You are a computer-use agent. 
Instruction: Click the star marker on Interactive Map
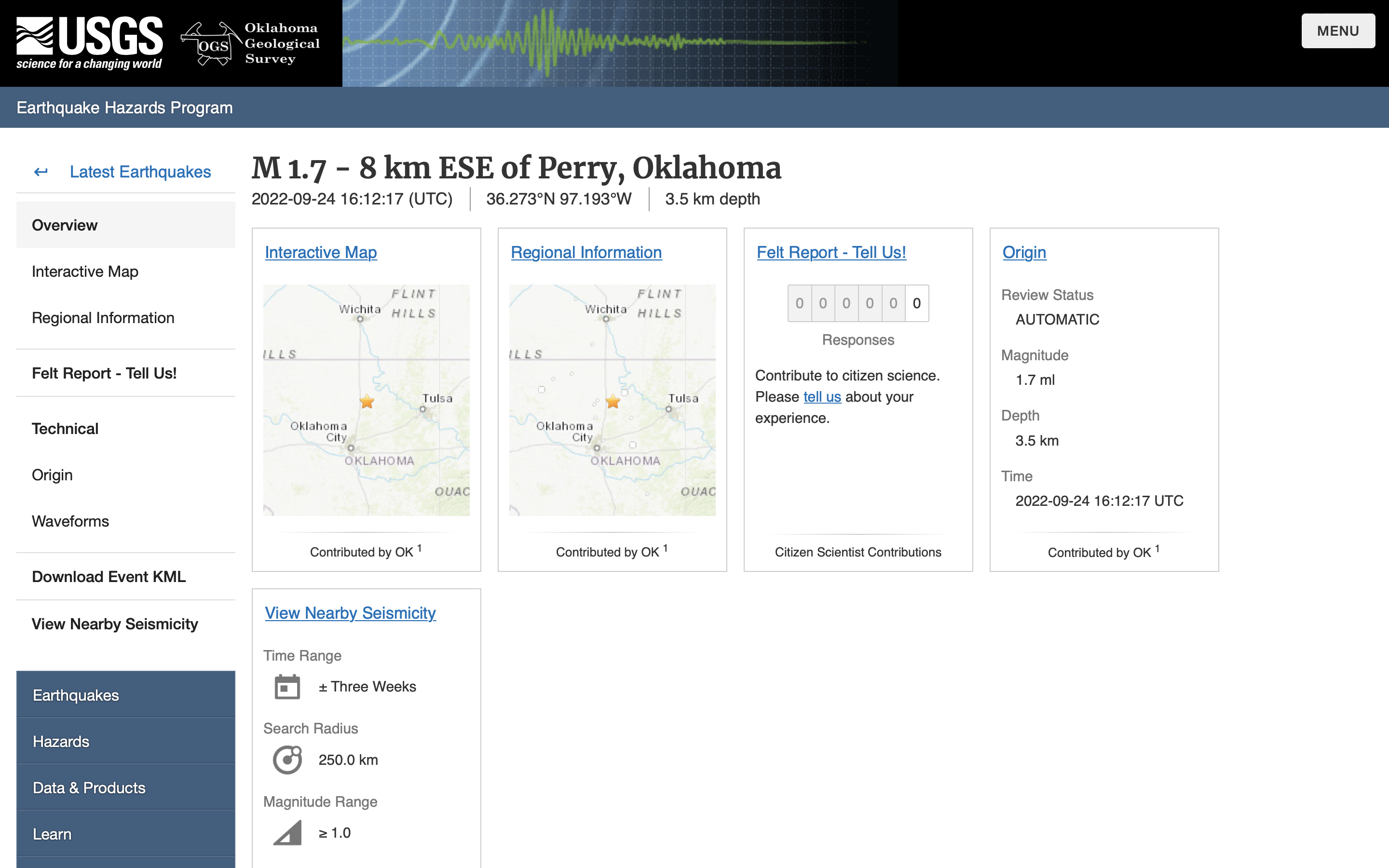(x=367, y=401)
